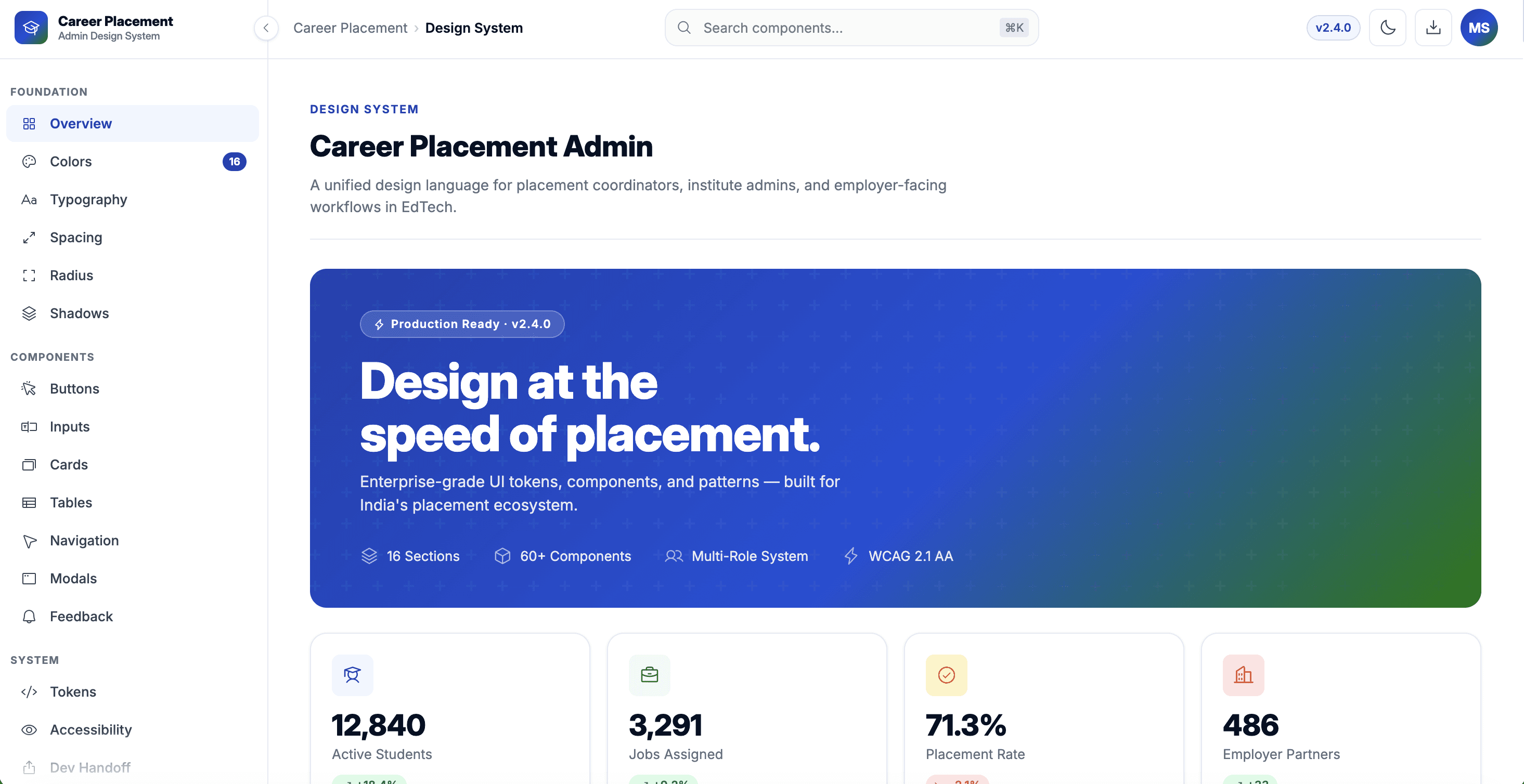Navigate to Buttons components page
Viewport: 1524px width, 784px height.
pos(133,388)
